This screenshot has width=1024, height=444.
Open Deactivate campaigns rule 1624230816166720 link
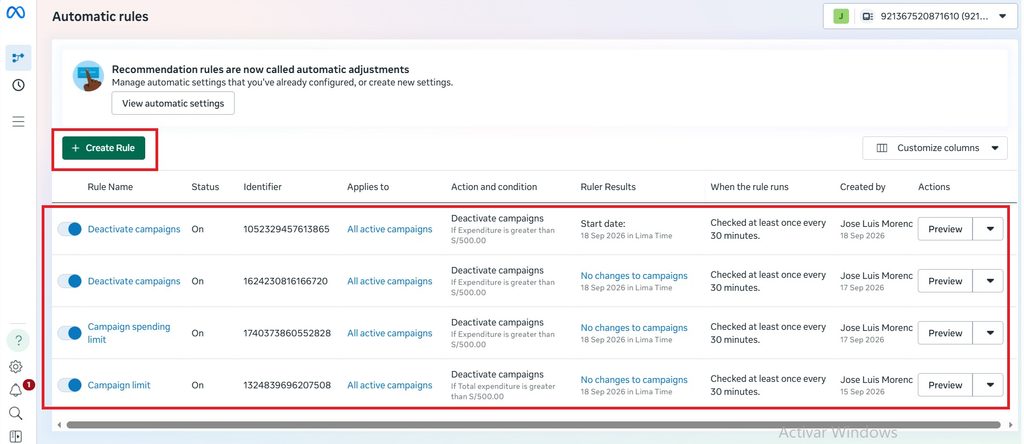134,281
